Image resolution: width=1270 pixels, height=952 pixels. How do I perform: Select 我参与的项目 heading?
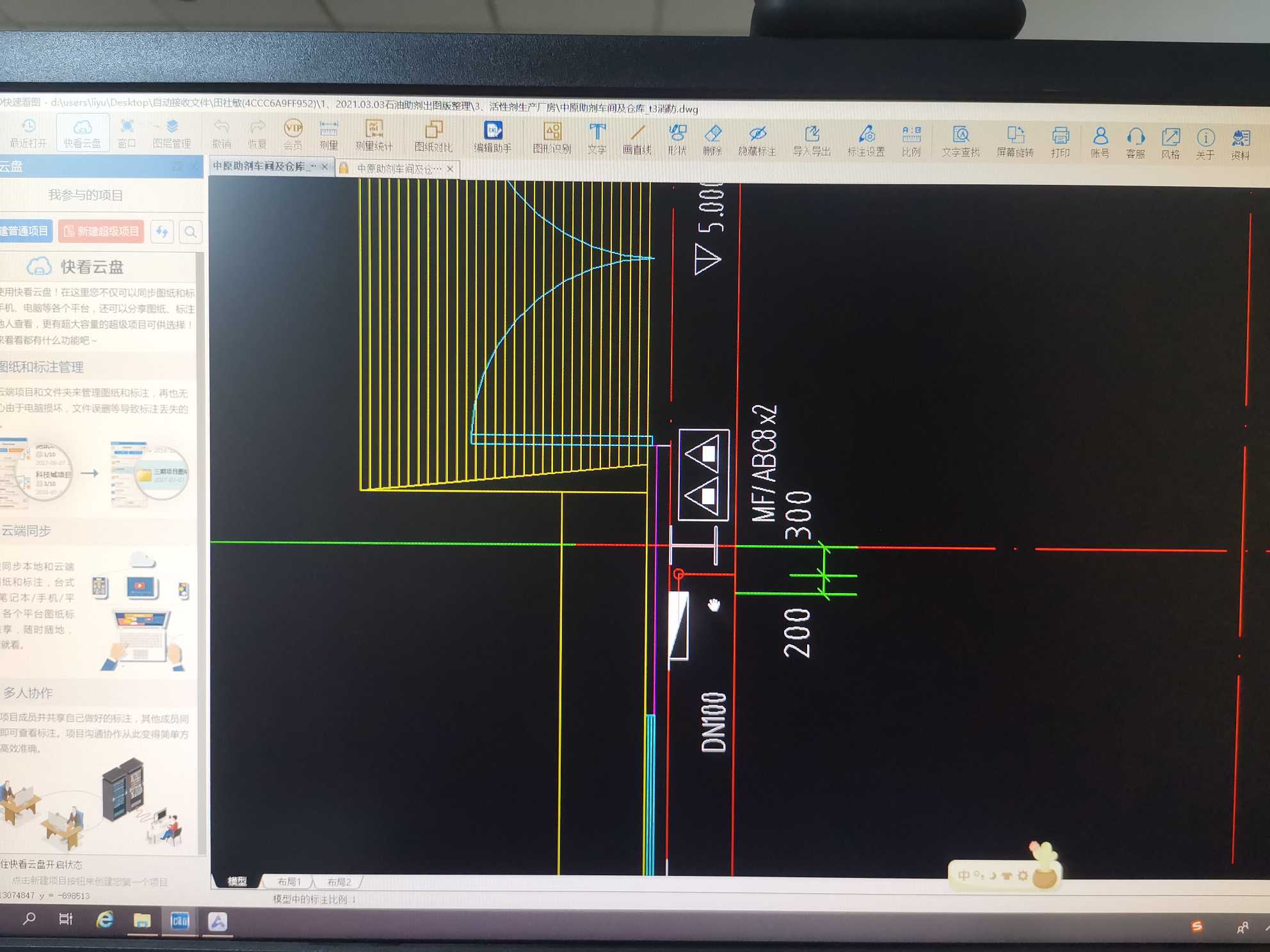[86, 194]
